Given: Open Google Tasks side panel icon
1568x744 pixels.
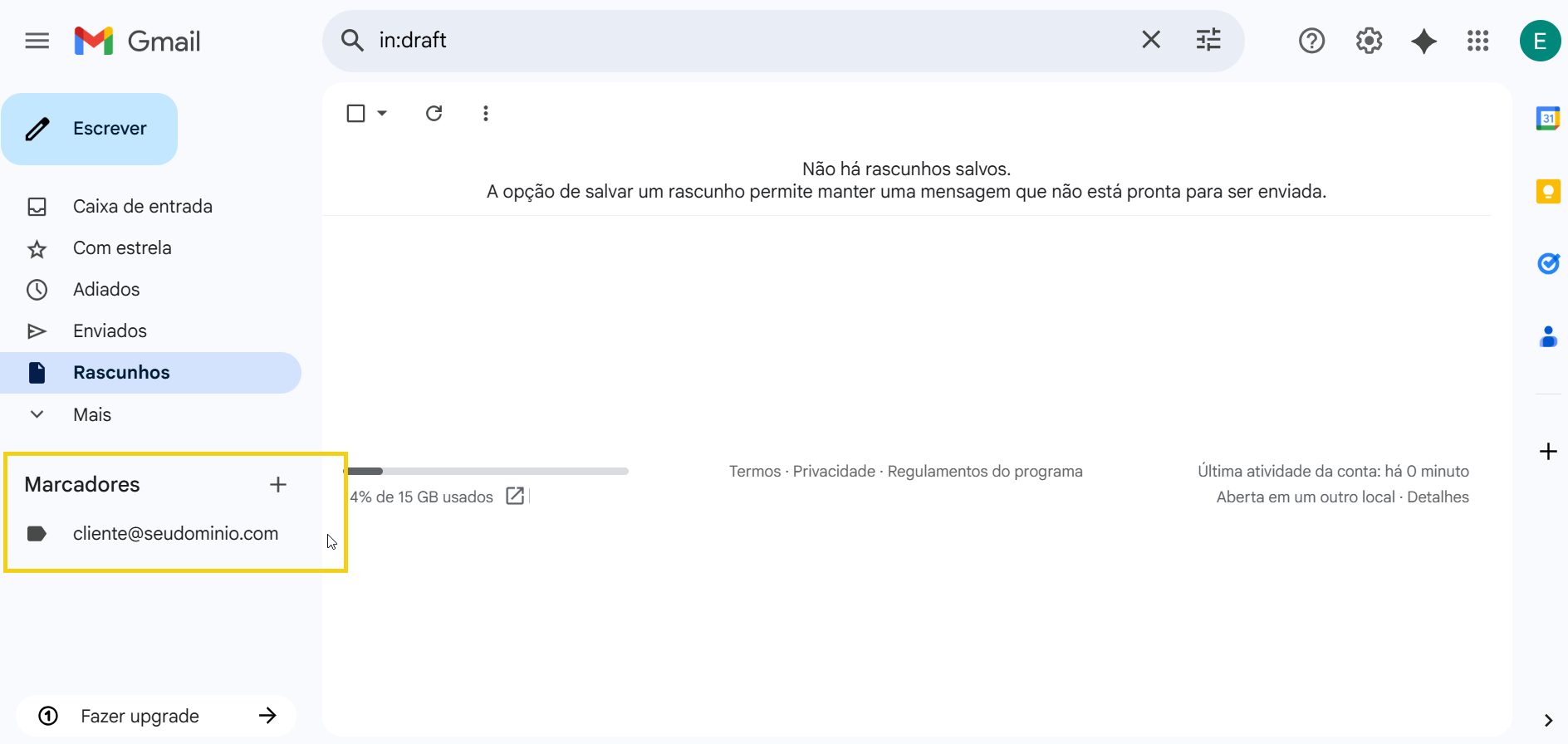Looking at the screenshot, I should (x=1548, y=264).
